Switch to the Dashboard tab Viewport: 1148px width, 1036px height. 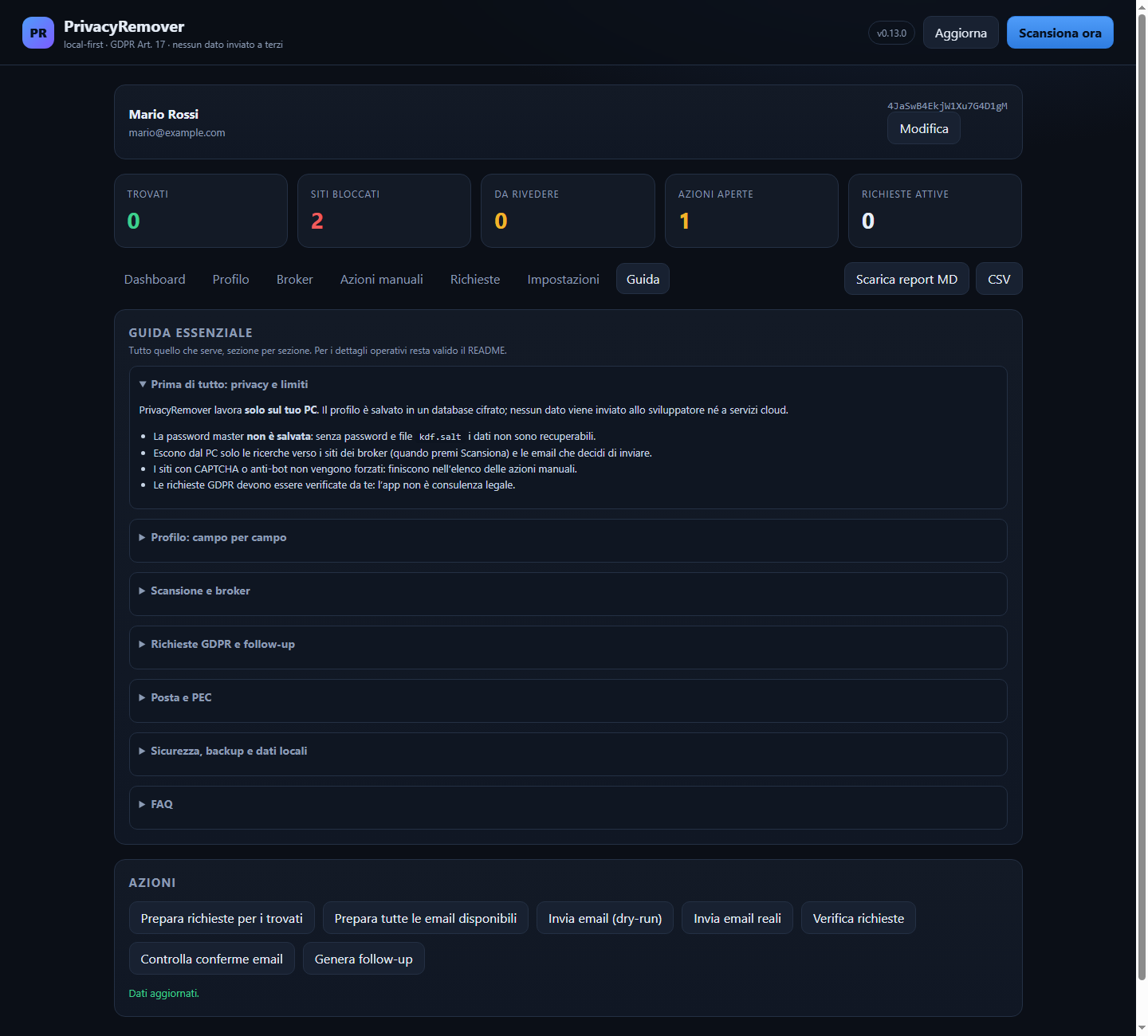(x=155, y=279)
